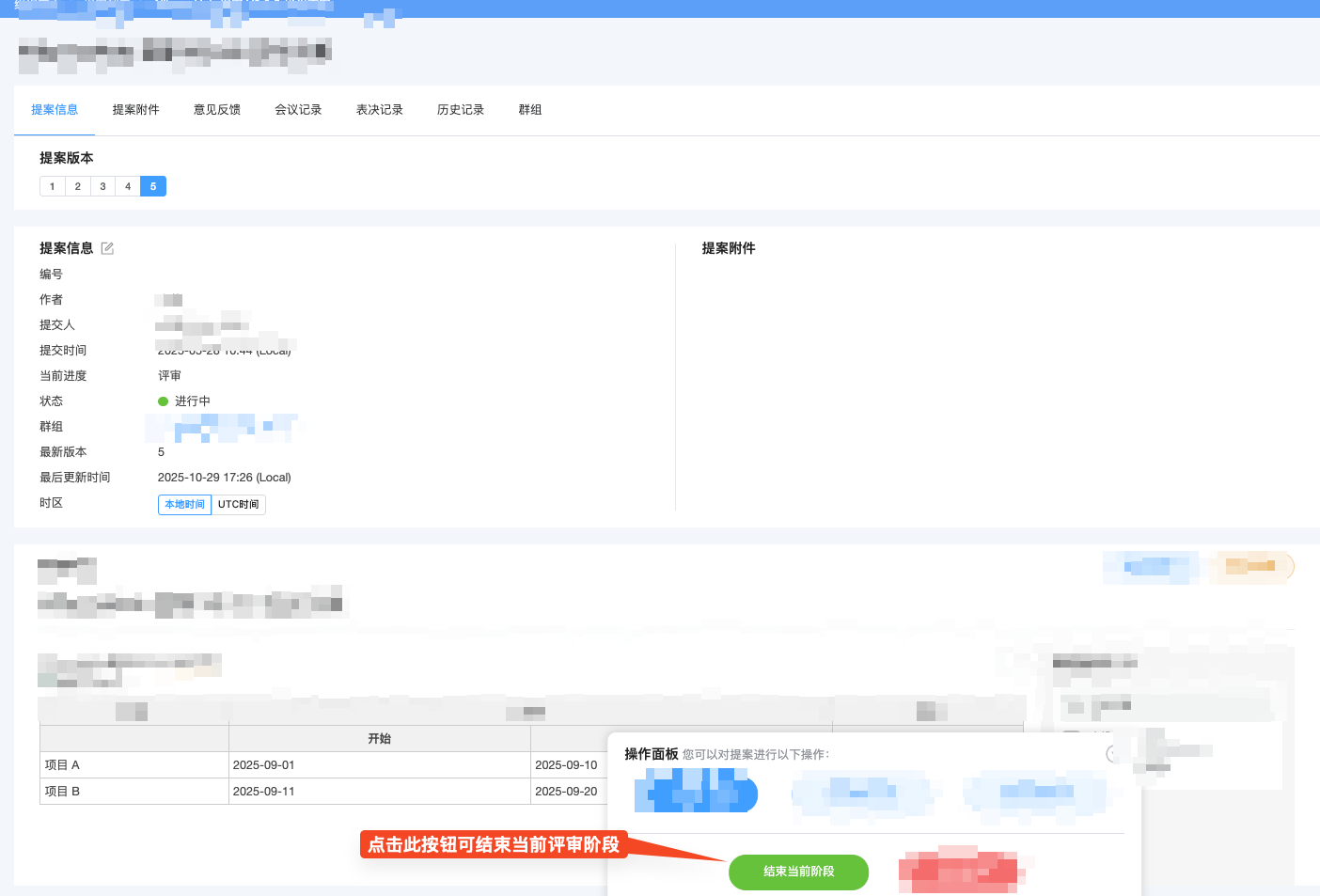The image size is (1320, 896).
Task: Select proposal version 3
Action: pyautogui.click(x=102, y=185)
